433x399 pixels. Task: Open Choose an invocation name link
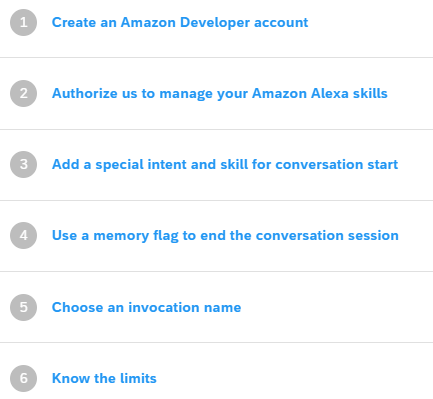[146, 307]
